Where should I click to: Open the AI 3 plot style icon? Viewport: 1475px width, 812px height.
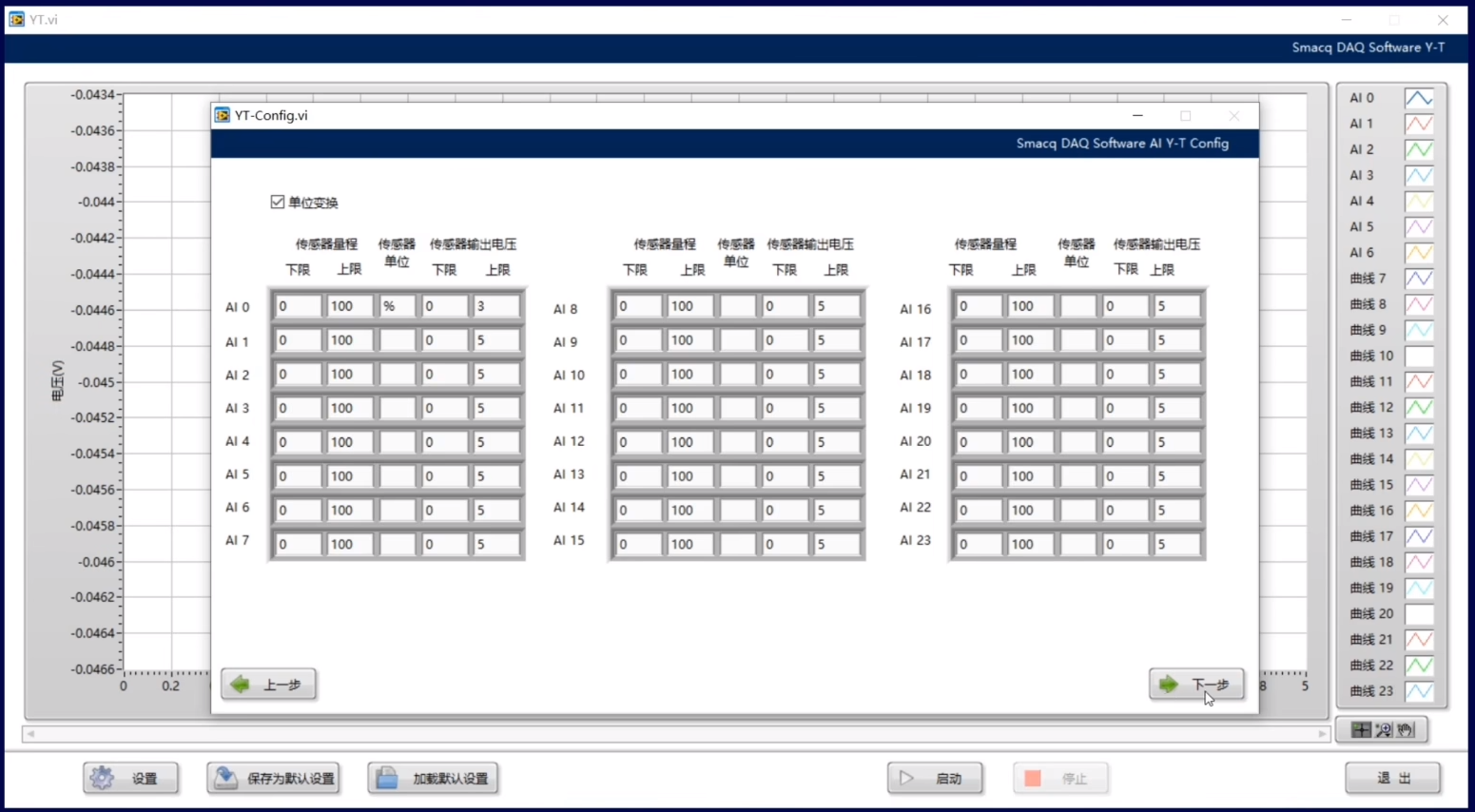click(1419, 175)
